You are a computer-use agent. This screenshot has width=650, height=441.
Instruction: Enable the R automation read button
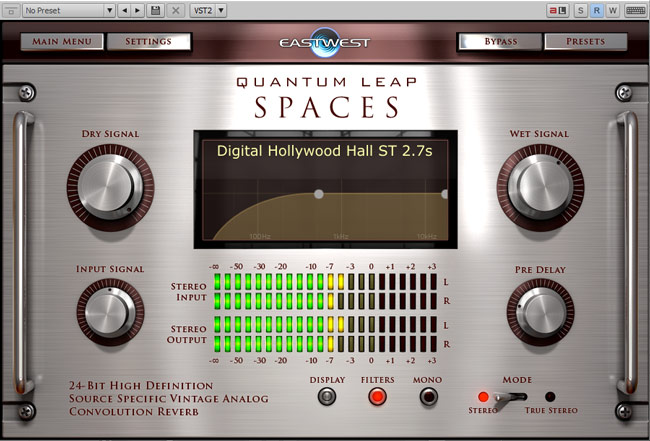[597, 10]
